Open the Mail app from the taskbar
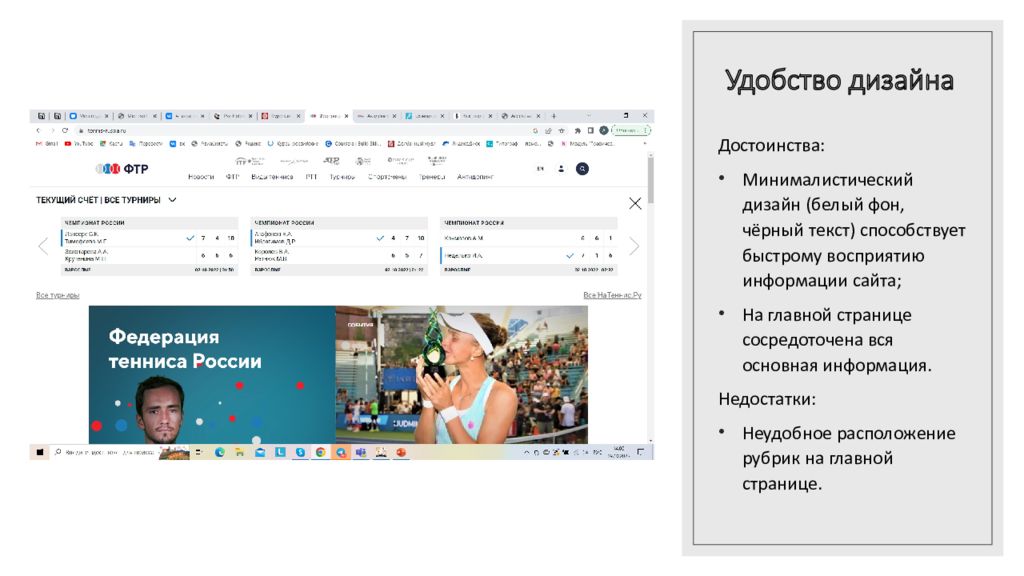The width and height of the screenshot is (1024, 576). [x=260, y=452]
